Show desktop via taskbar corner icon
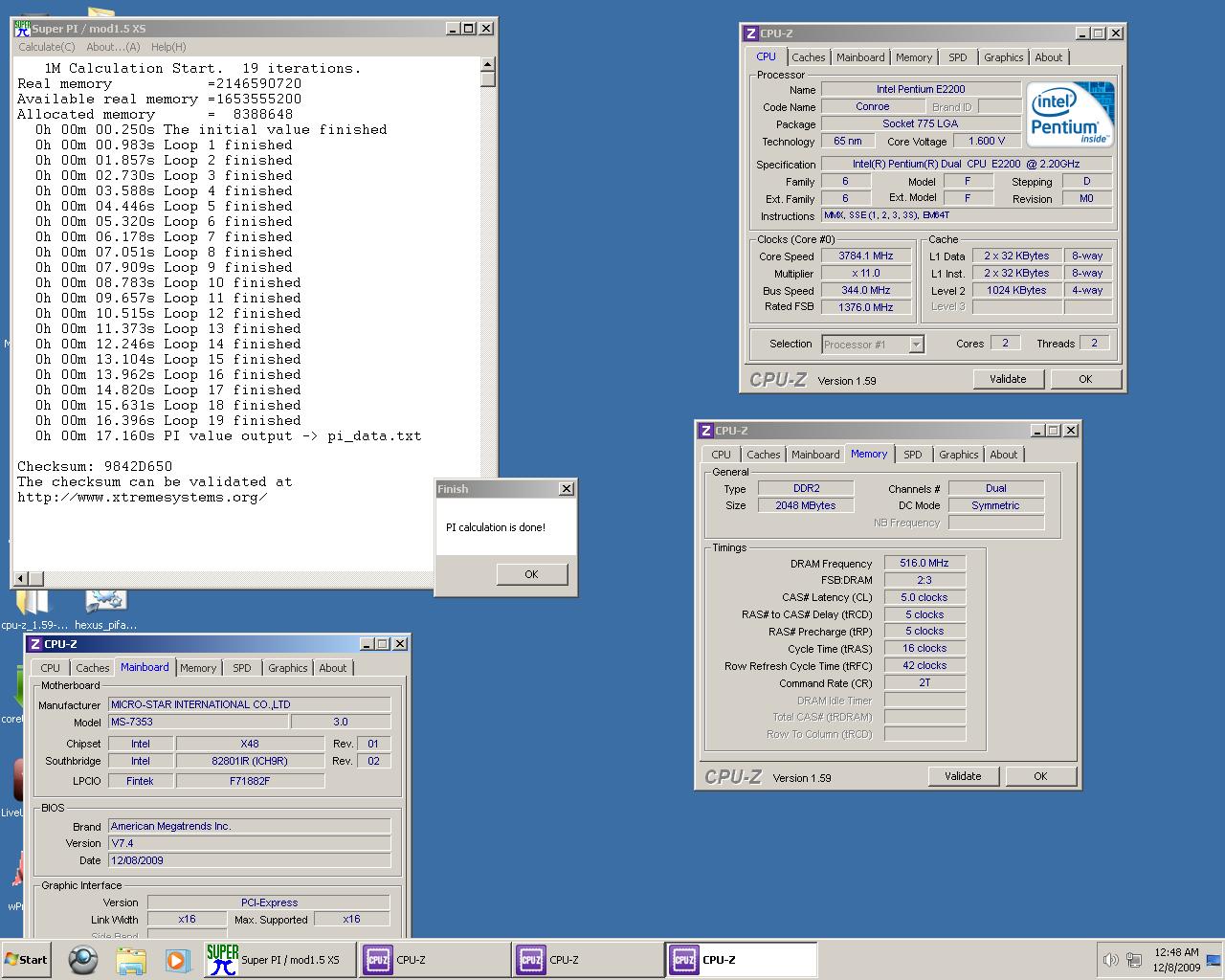 coord(1214,960)
